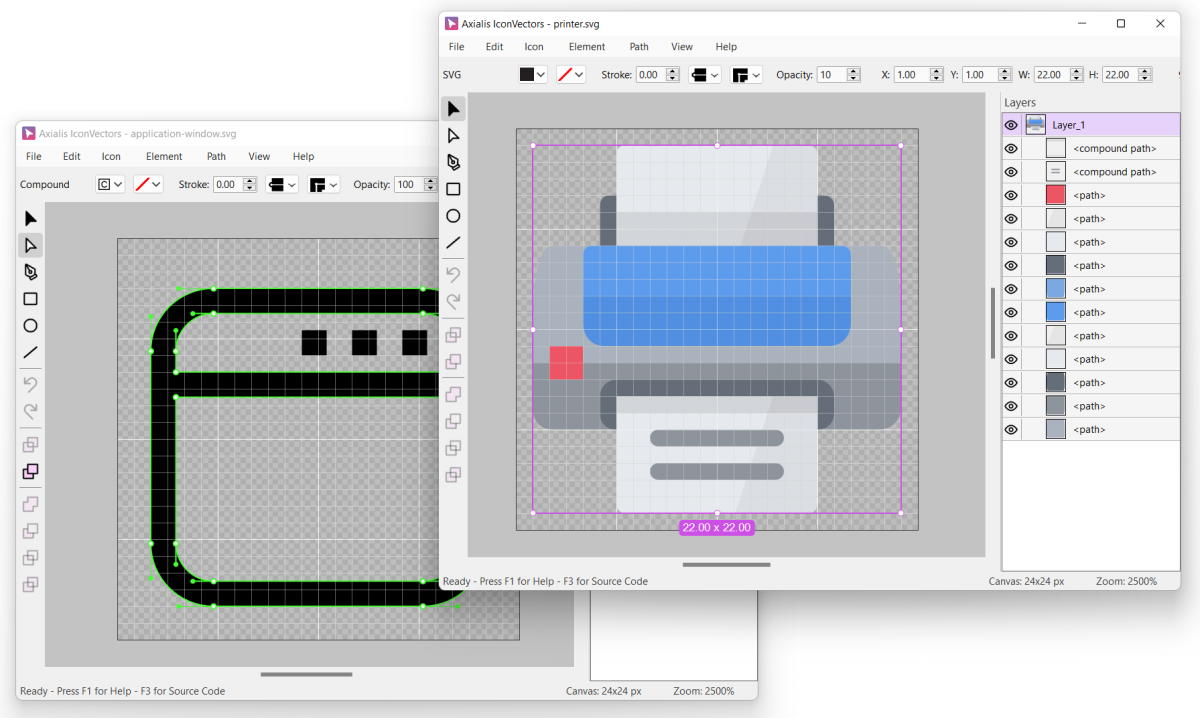The width and height of the screenshot is (1200, 718).
Task: Expand the red-slash stroke color dropdown in printer.svg
Action: pos(579,75)
